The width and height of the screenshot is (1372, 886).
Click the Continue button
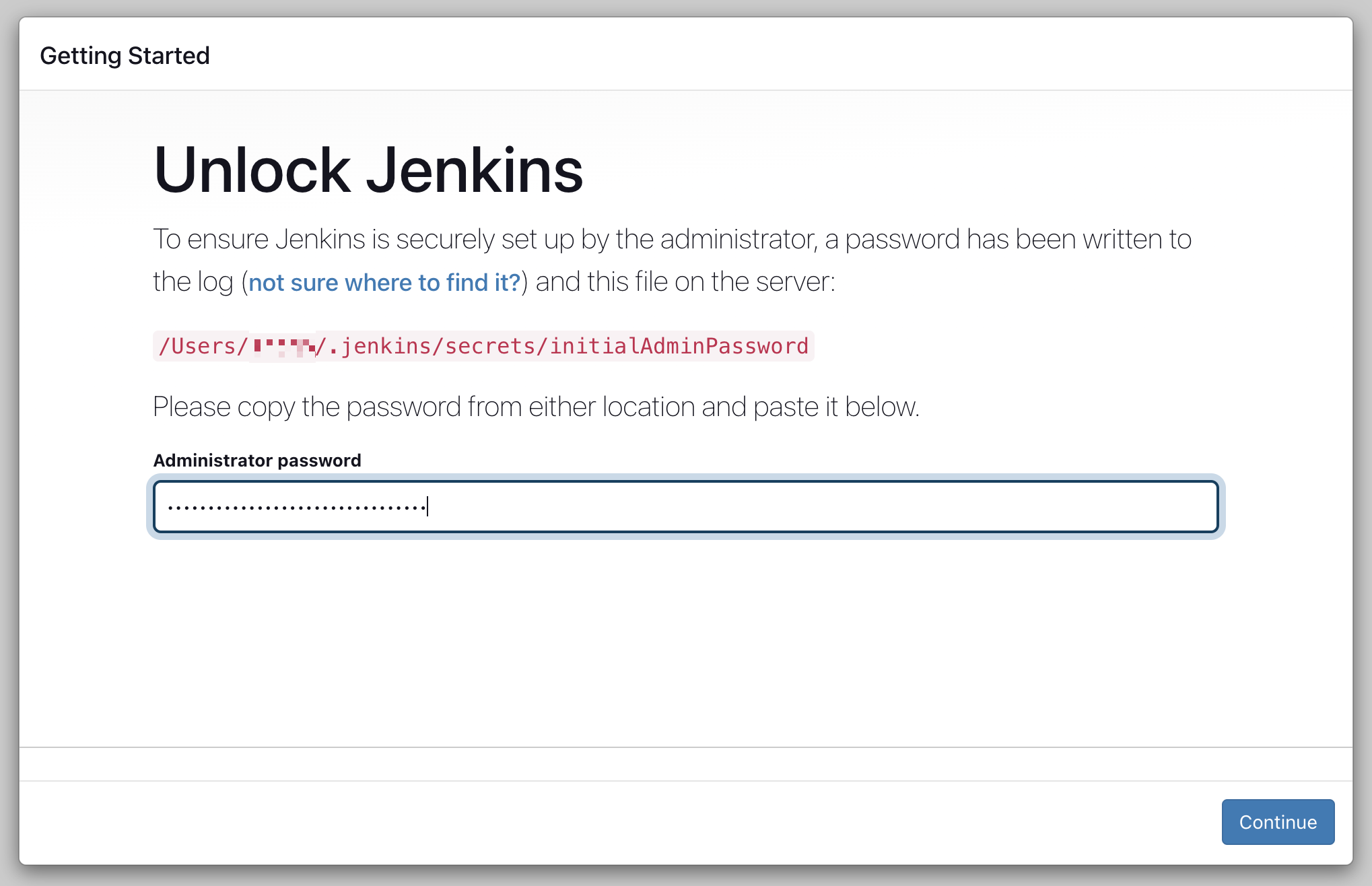[1278, 821]
